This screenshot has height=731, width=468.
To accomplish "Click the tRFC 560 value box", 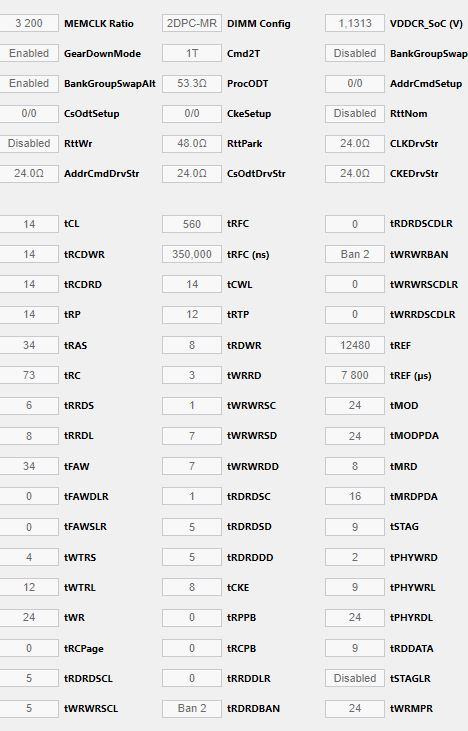I will tap(192, 224).
